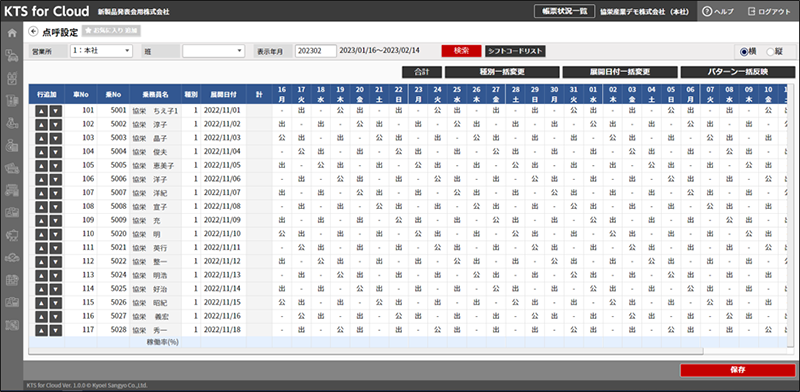This screenshot has height=392, width=800.
Task: Add a row below car 101
Action: tap(55, 111)
